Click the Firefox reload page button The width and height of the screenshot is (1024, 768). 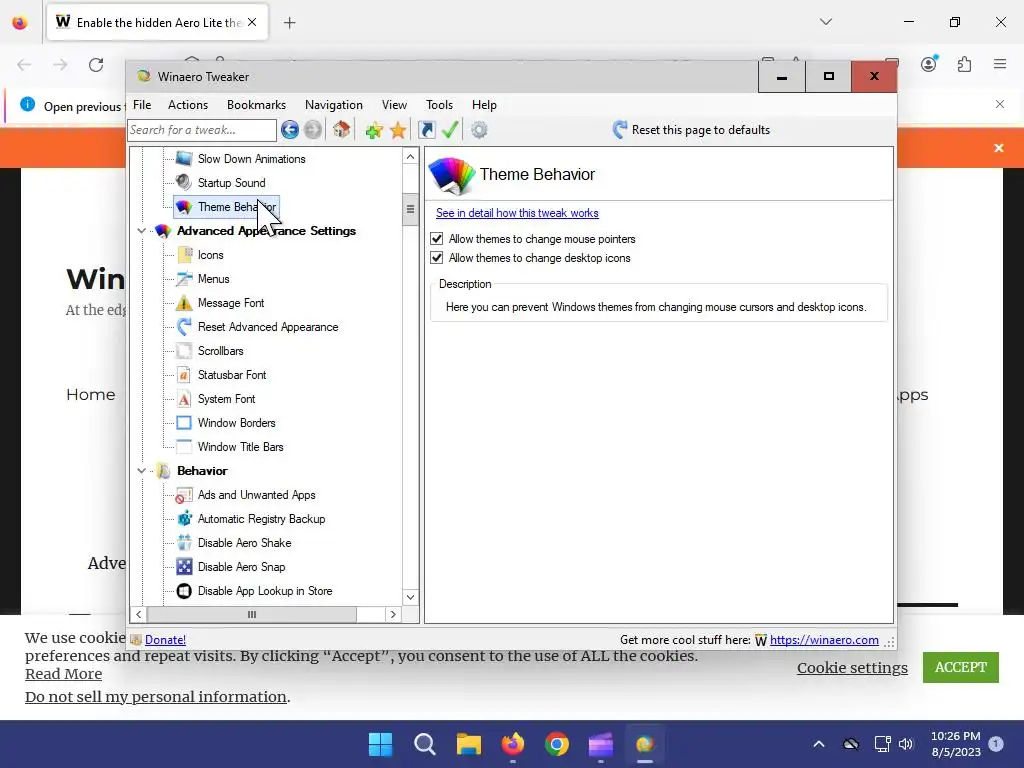pyautogui.click(x=96, y=65)
